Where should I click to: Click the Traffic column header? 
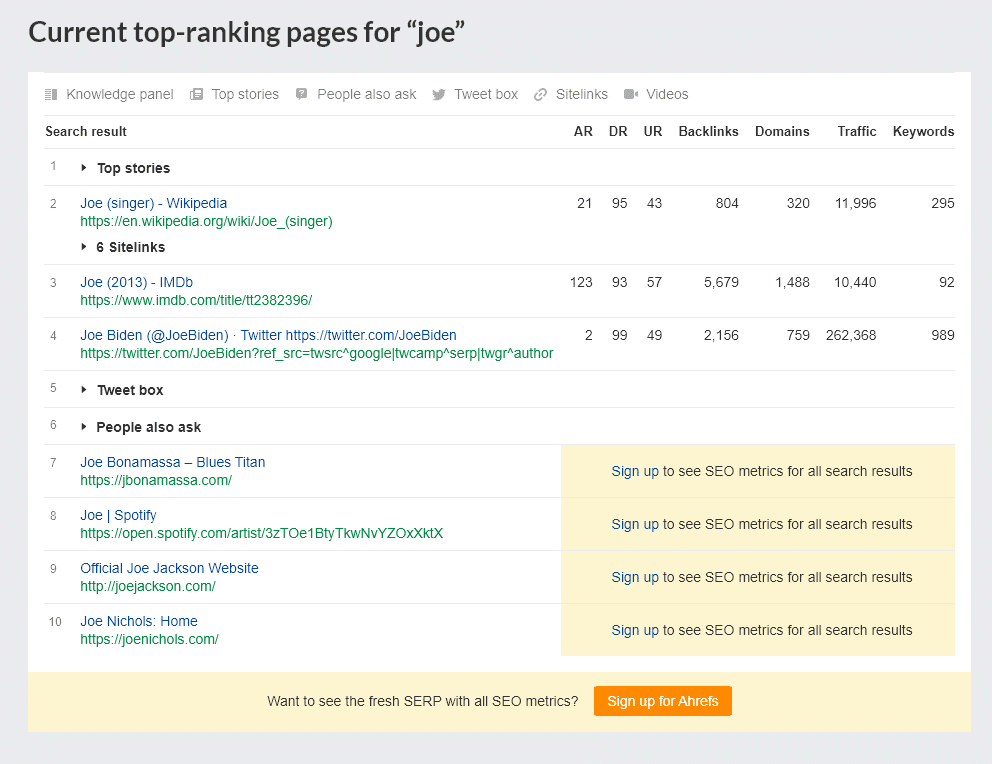click(x=857, y=132)
